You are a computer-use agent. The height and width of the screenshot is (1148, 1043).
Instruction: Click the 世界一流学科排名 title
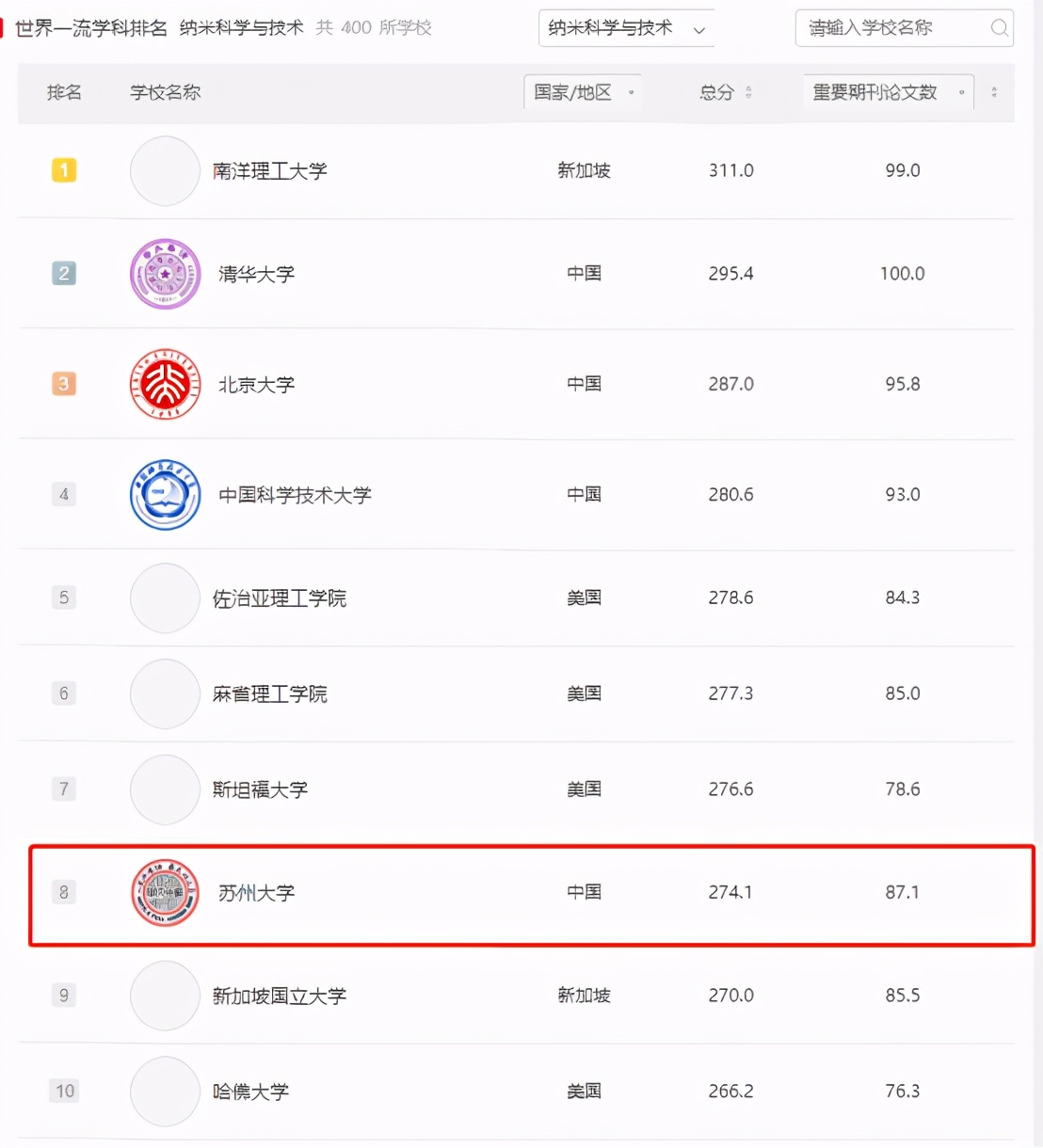pos(88,28)
